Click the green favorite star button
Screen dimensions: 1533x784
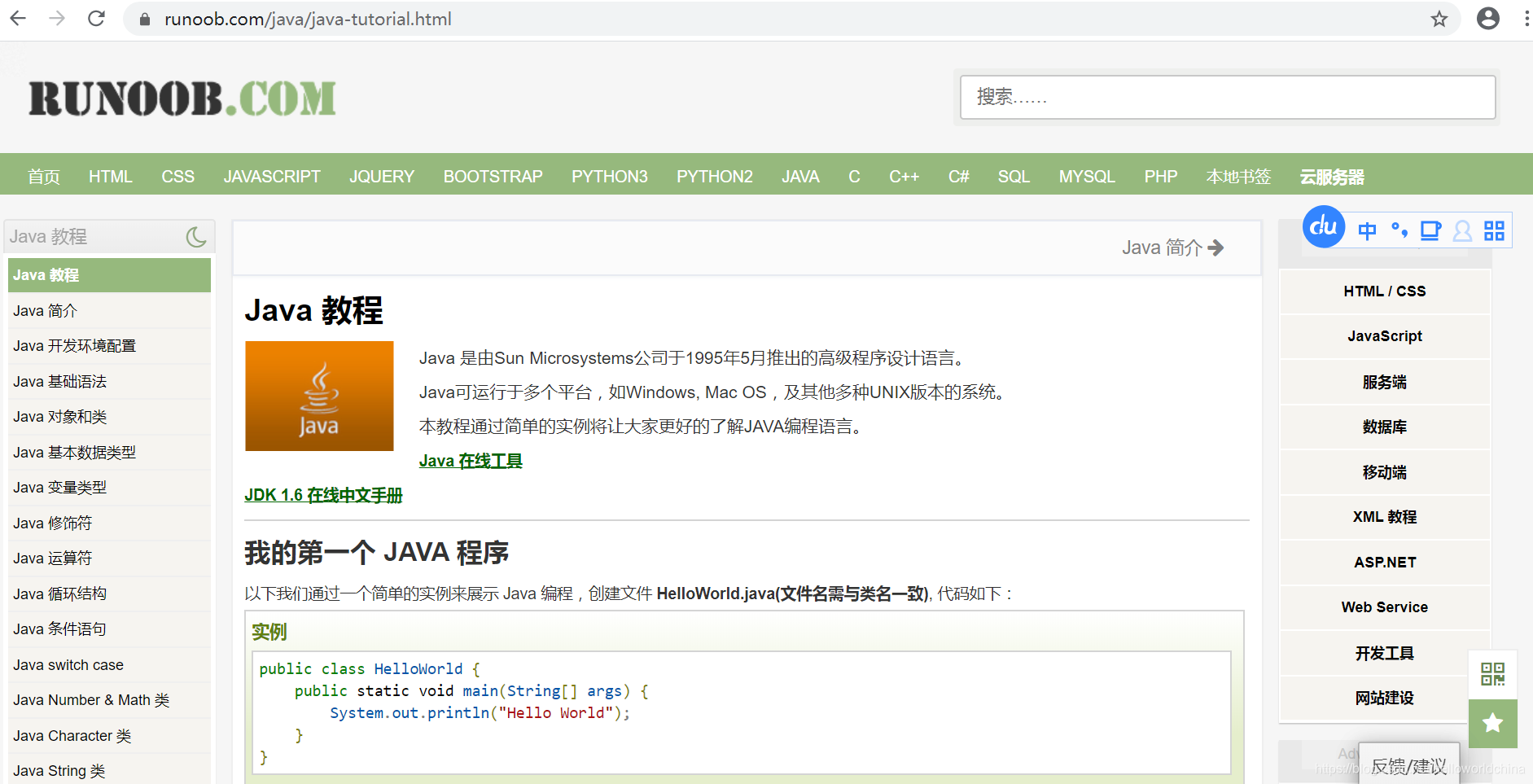point(1493,723)
